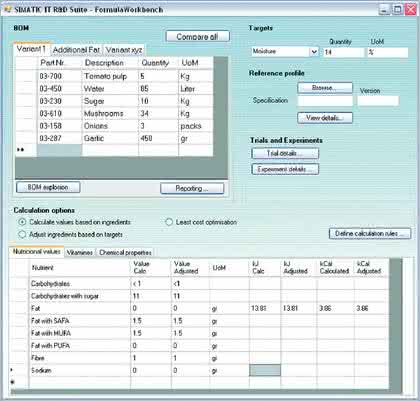Click the kJ Calc 13.81 cell in Fat row
The image size is (420, 401).
click(265, 308)
